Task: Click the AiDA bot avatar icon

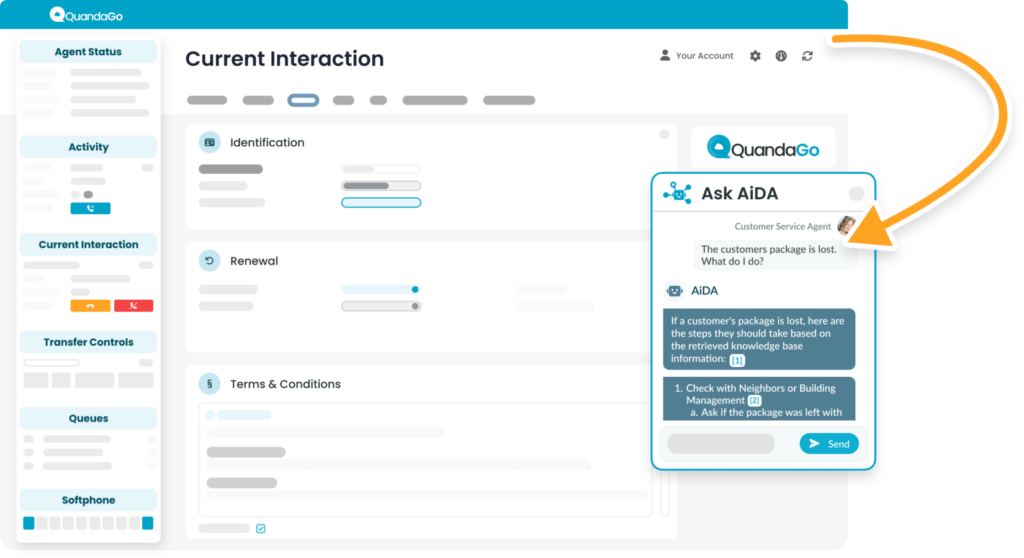Action: [675, 291]
